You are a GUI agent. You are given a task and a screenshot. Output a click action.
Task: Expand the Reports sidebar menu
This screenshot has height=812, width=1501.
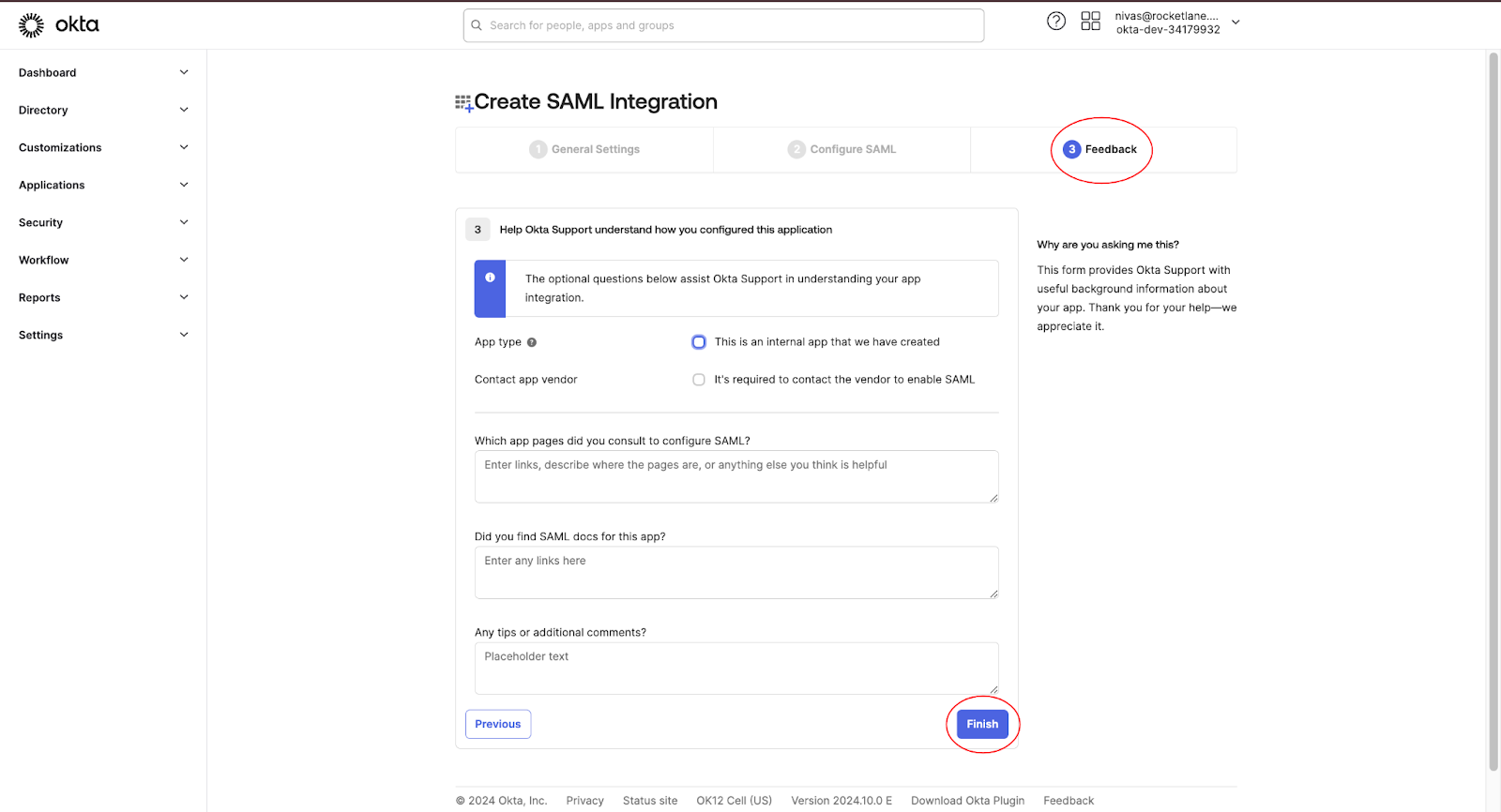103,297
